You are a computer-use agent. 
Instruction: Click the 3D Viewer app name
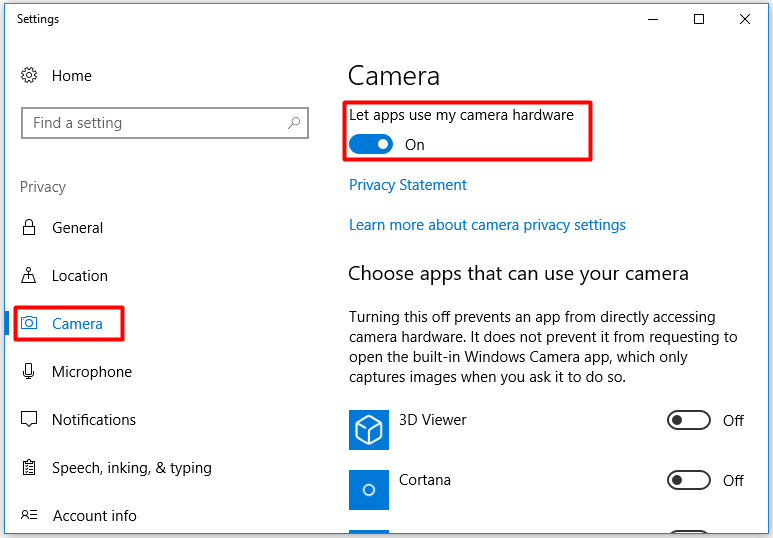coord(432,420)
